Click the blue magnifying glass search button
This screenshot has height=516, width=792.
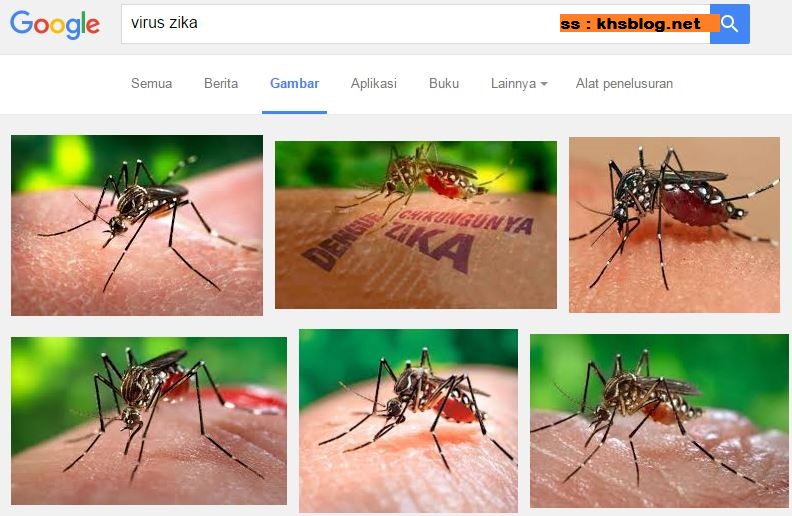pos(729,24)
